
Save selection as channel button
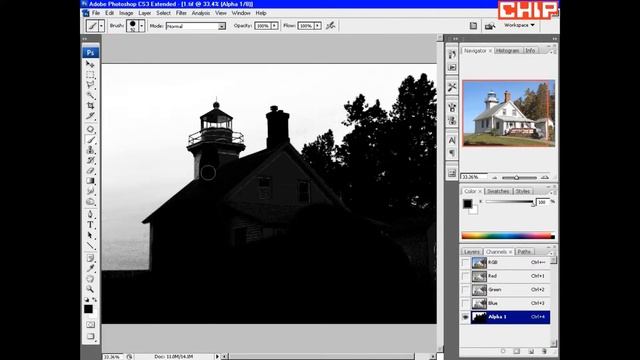pos(517,351)
